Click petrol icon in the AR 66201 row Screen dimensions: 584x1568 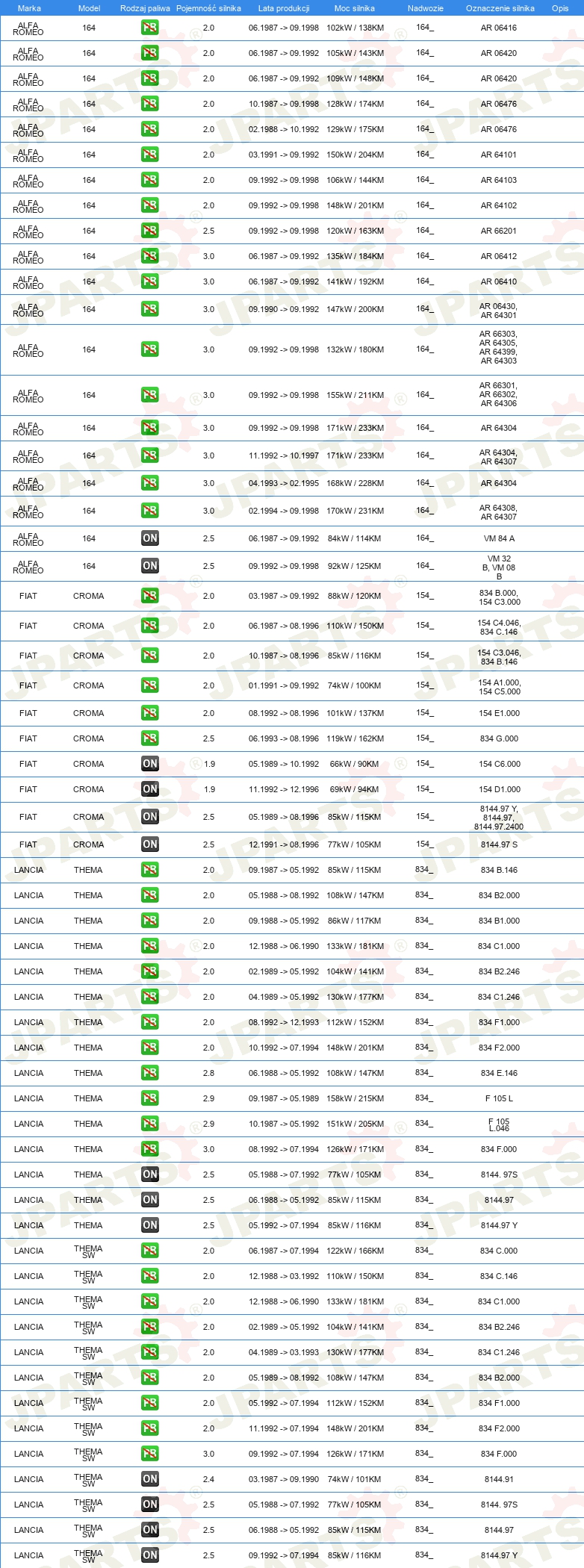click(x=150, y=231)
